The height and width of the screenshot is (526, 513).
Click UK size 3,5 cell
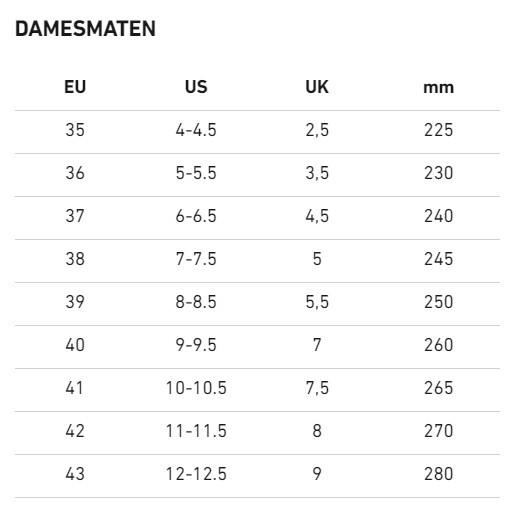[x=317, y=173]
